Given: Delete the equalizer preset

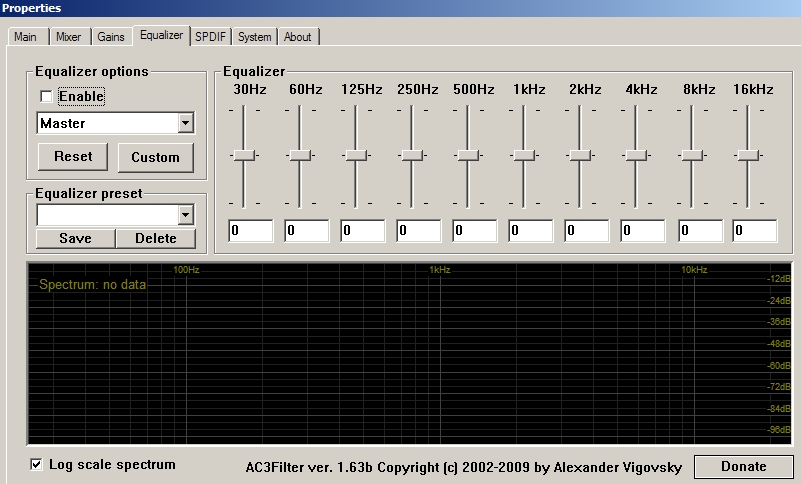Looking at the screenshot, I should click(x=156, y=238).
